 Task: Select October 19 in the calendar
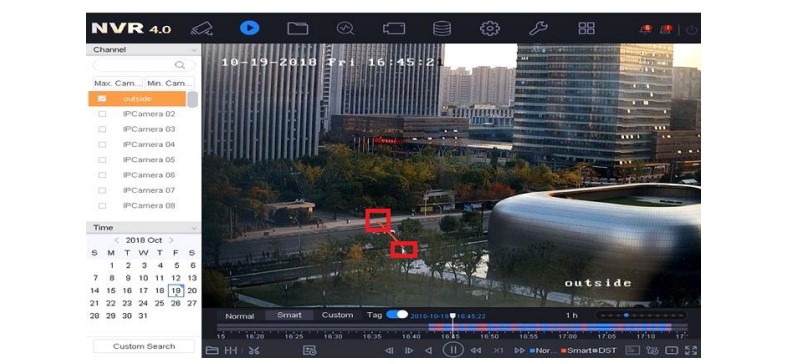coord(176,291)
